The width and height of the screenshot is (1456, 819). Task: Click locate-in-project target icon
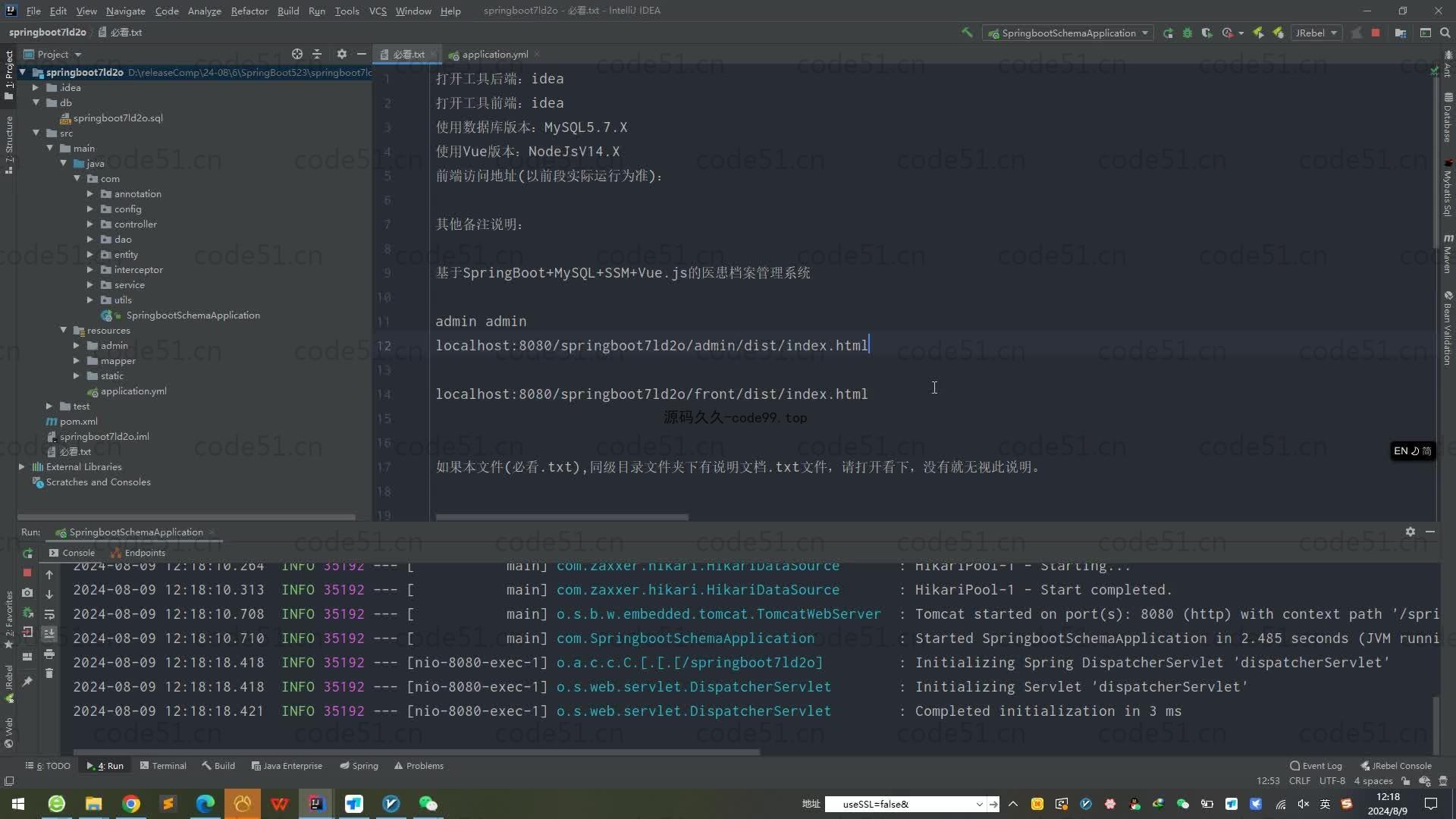[297, 54]
